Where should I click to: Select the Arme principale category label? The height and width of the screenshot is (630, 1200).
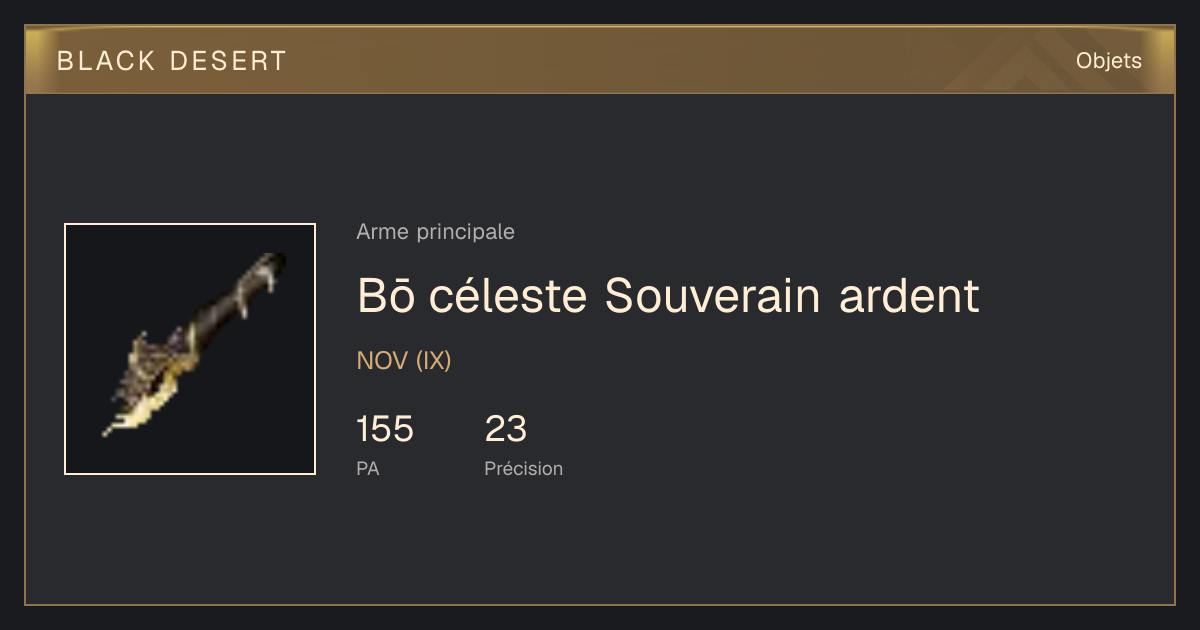[x=435, y=232]
